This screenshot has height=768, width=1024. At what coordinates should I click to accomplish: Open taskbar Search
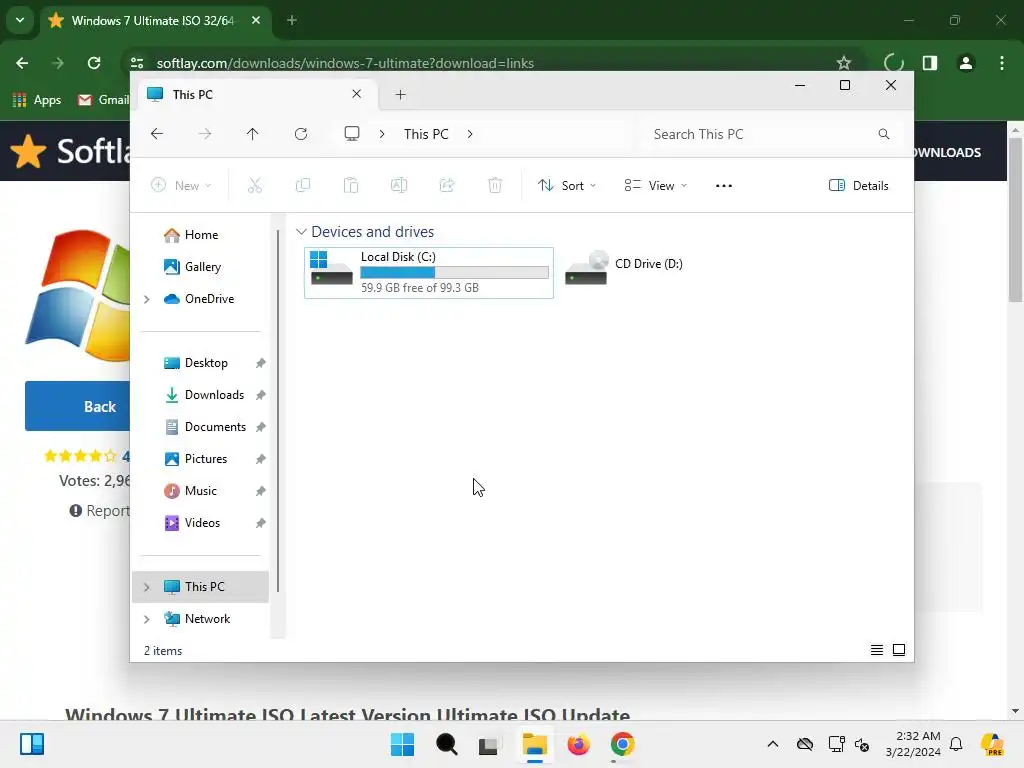pyautogui.click(x=447, y=744)
